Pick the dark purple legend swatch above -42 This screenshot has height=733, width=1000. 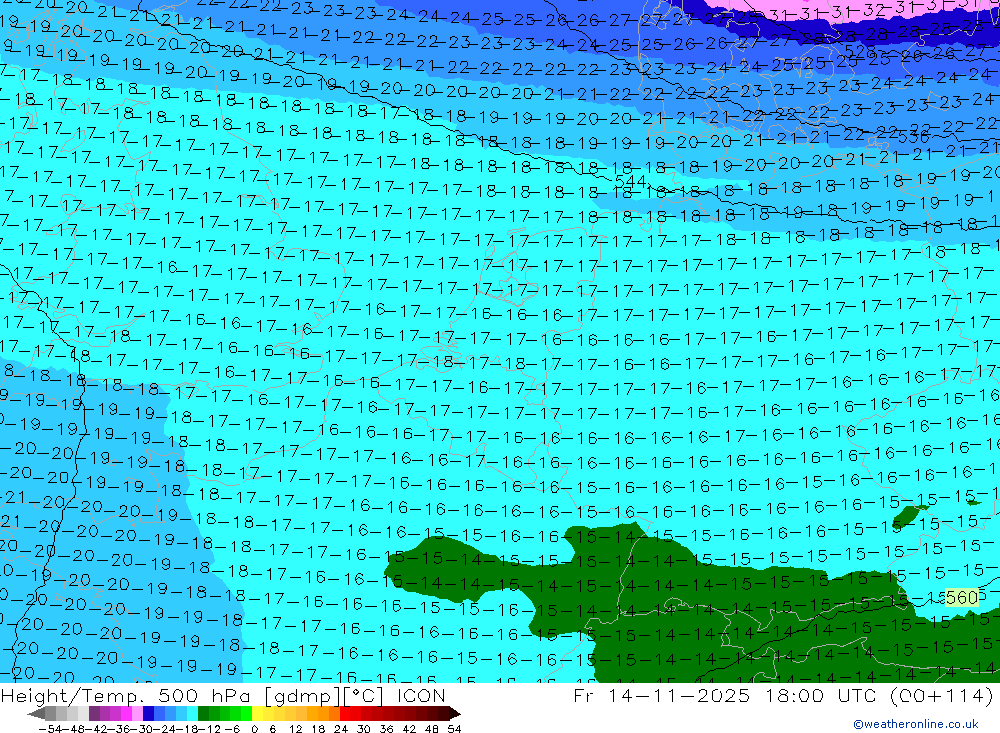pos(94,714)
